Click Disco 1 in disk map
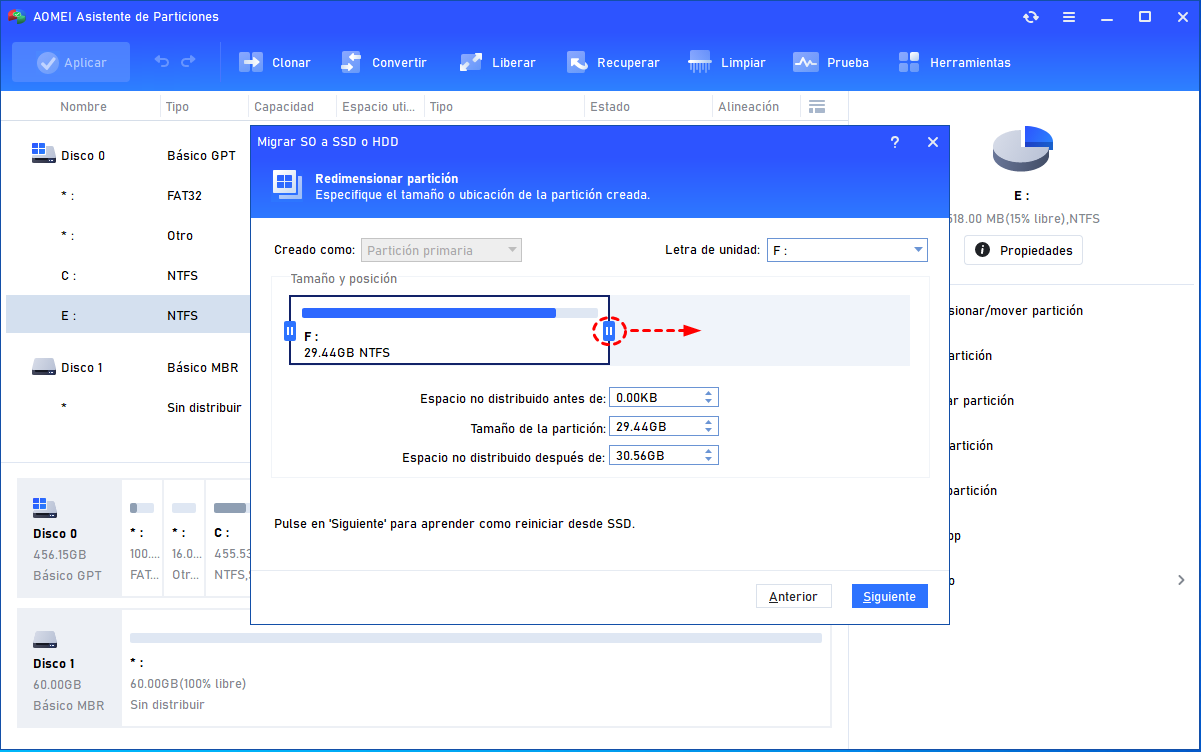The height and width of the screenshot is (752, 1201). tap(69, 668)
